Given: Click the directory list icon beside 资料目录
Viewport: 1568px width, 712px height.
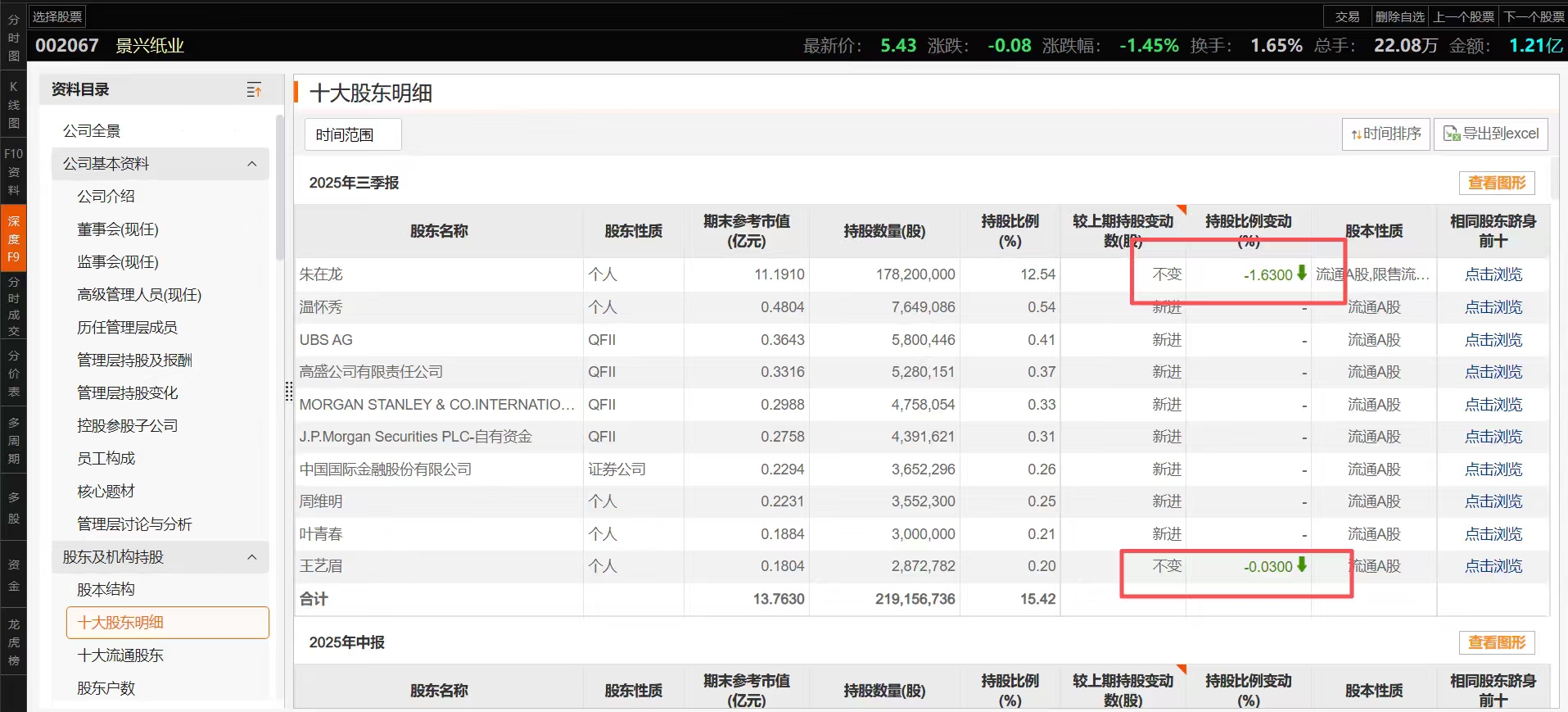Looking at the screenshot, I should tap(254, 90).
